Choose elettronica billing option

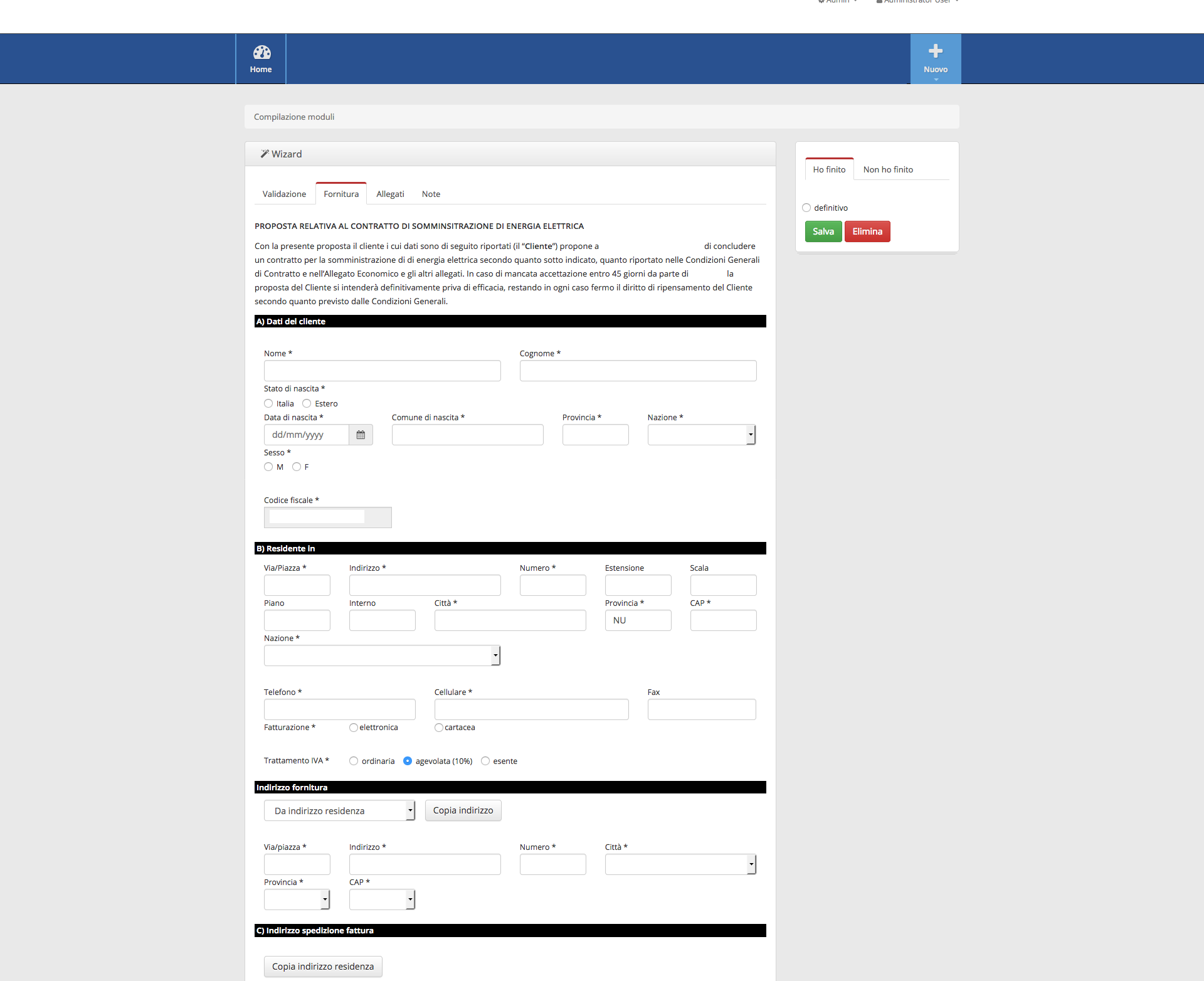354,728
